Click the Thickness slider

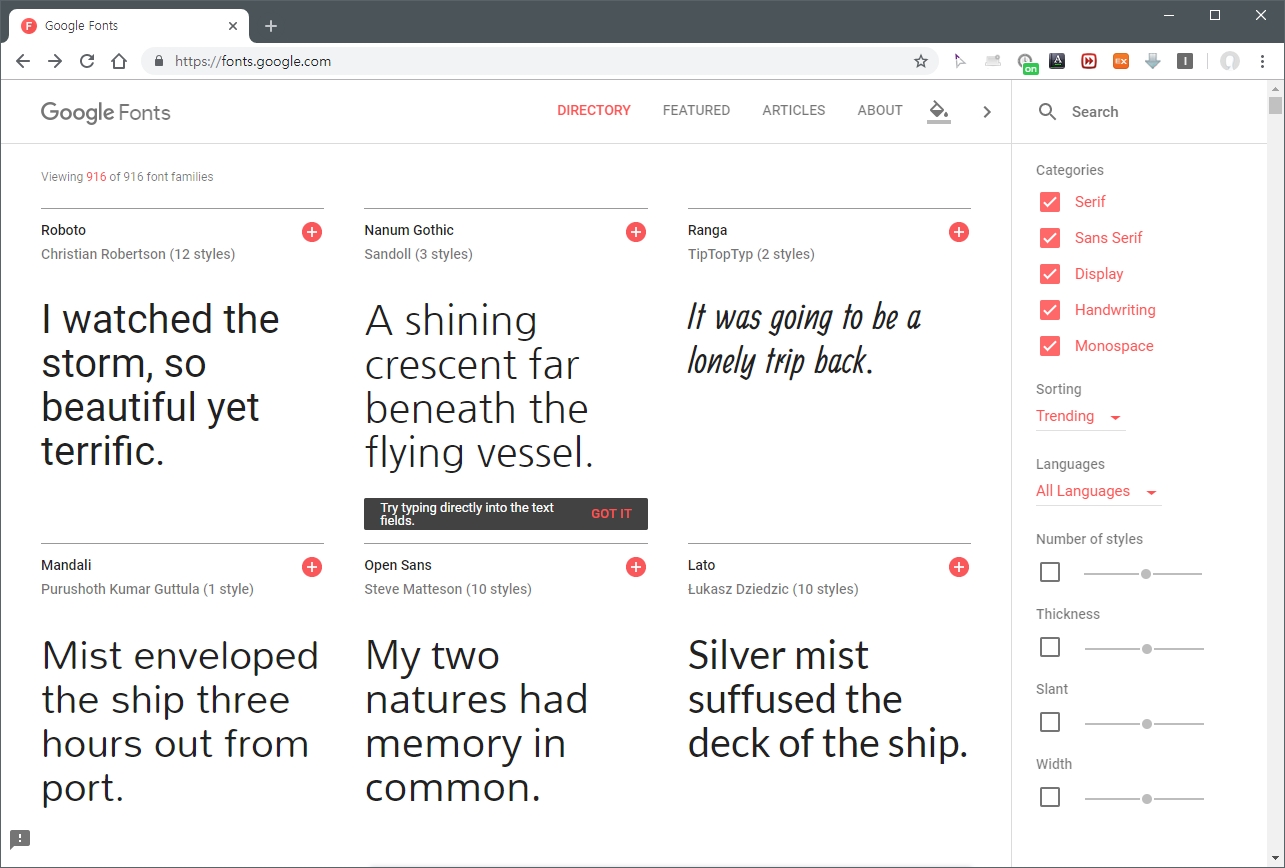click(1143, 648)
